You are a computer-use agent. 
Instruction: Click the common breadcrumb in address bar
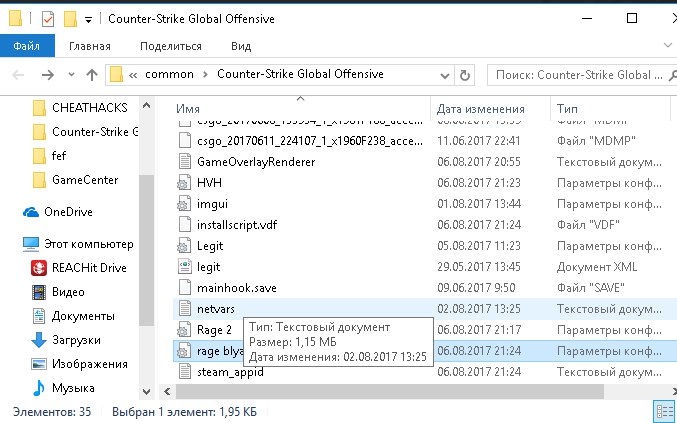(x=169, y=74)
